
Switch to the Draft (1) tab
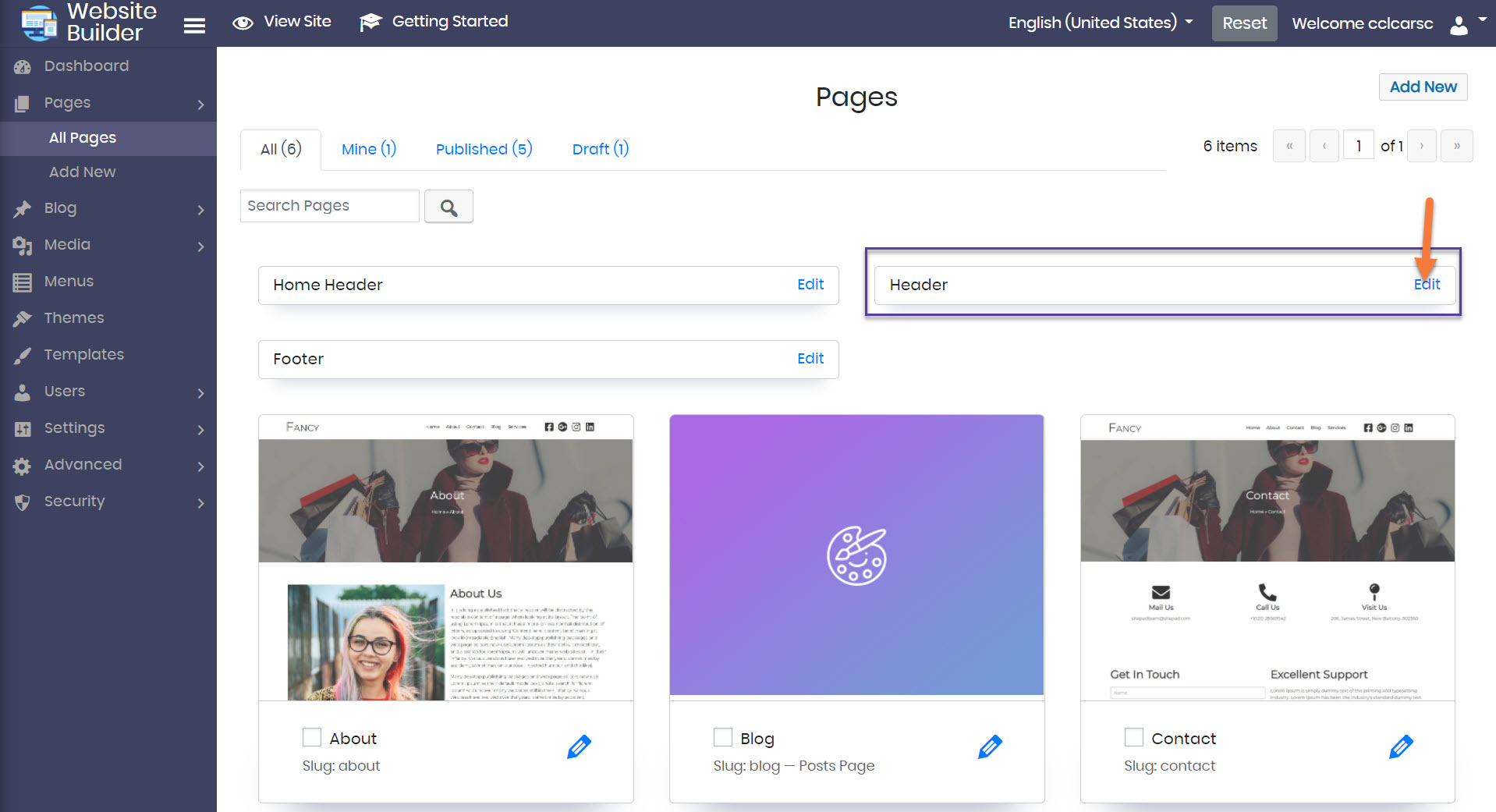pyautogui.click(x=600, y=149)
